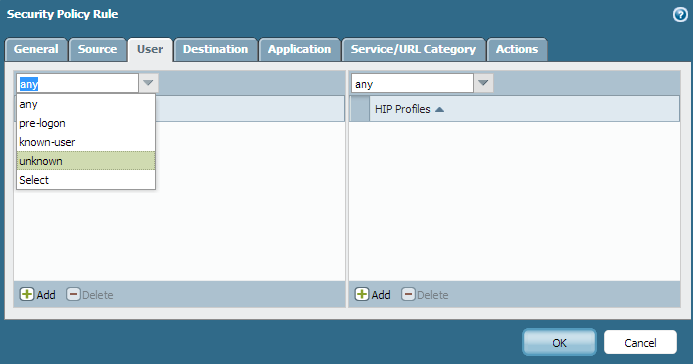The height and width of the screenshot is (364, 693).
Task: Sort by HIP Profiles ascending arrow
Action: pos(439,109)
